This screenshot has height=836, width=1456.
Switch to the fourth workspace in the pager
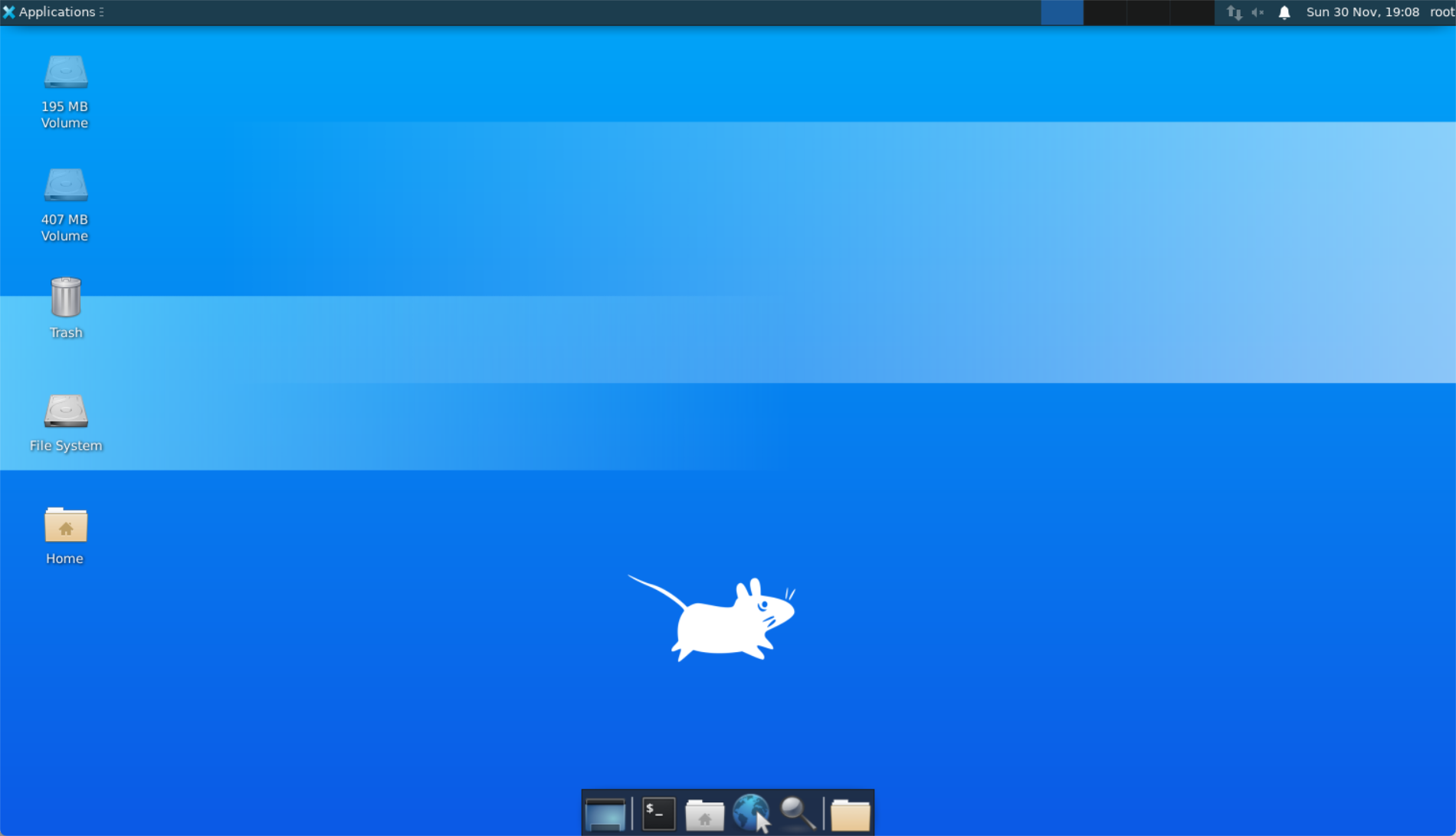click(x=1192, y=12)
